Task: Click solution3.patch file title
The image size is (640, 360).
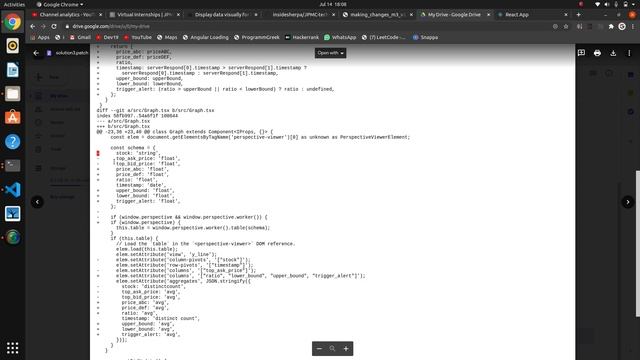Action: pos(72,53)
